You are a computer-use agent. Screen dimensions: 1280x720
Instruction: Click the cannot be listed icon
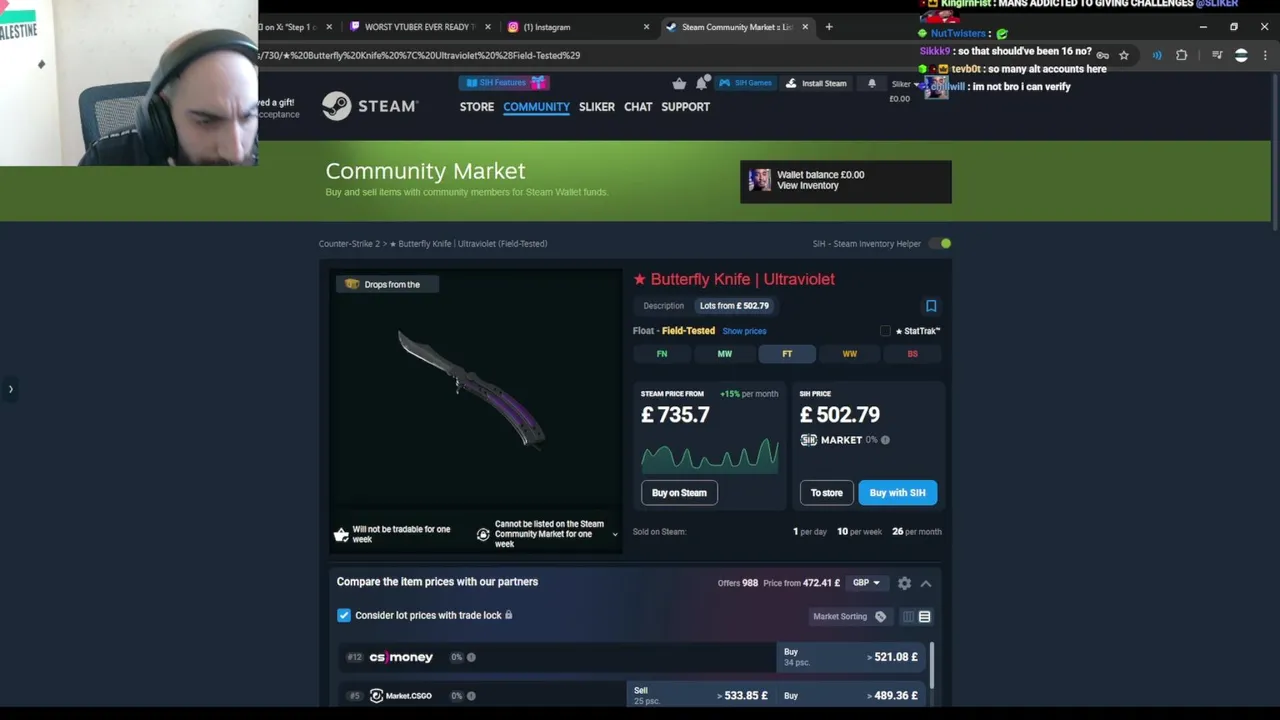[483, 534]
